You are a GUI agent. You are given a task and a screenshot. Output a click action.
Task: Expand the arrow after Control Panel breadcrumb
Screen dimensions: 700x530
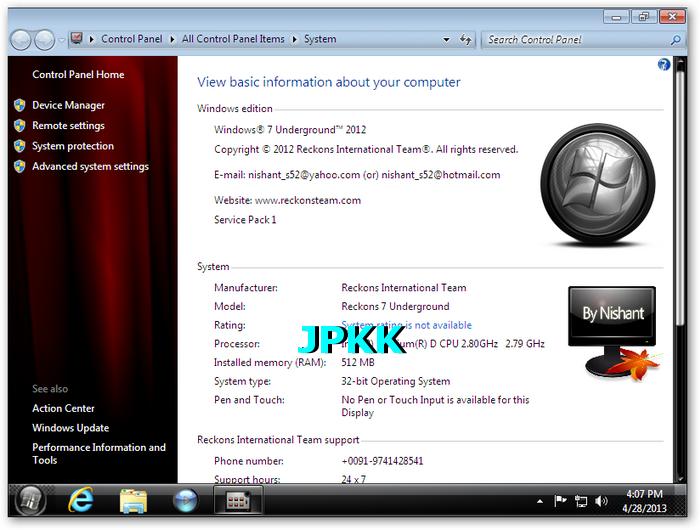pyautogui.click(x=172, y=39)
